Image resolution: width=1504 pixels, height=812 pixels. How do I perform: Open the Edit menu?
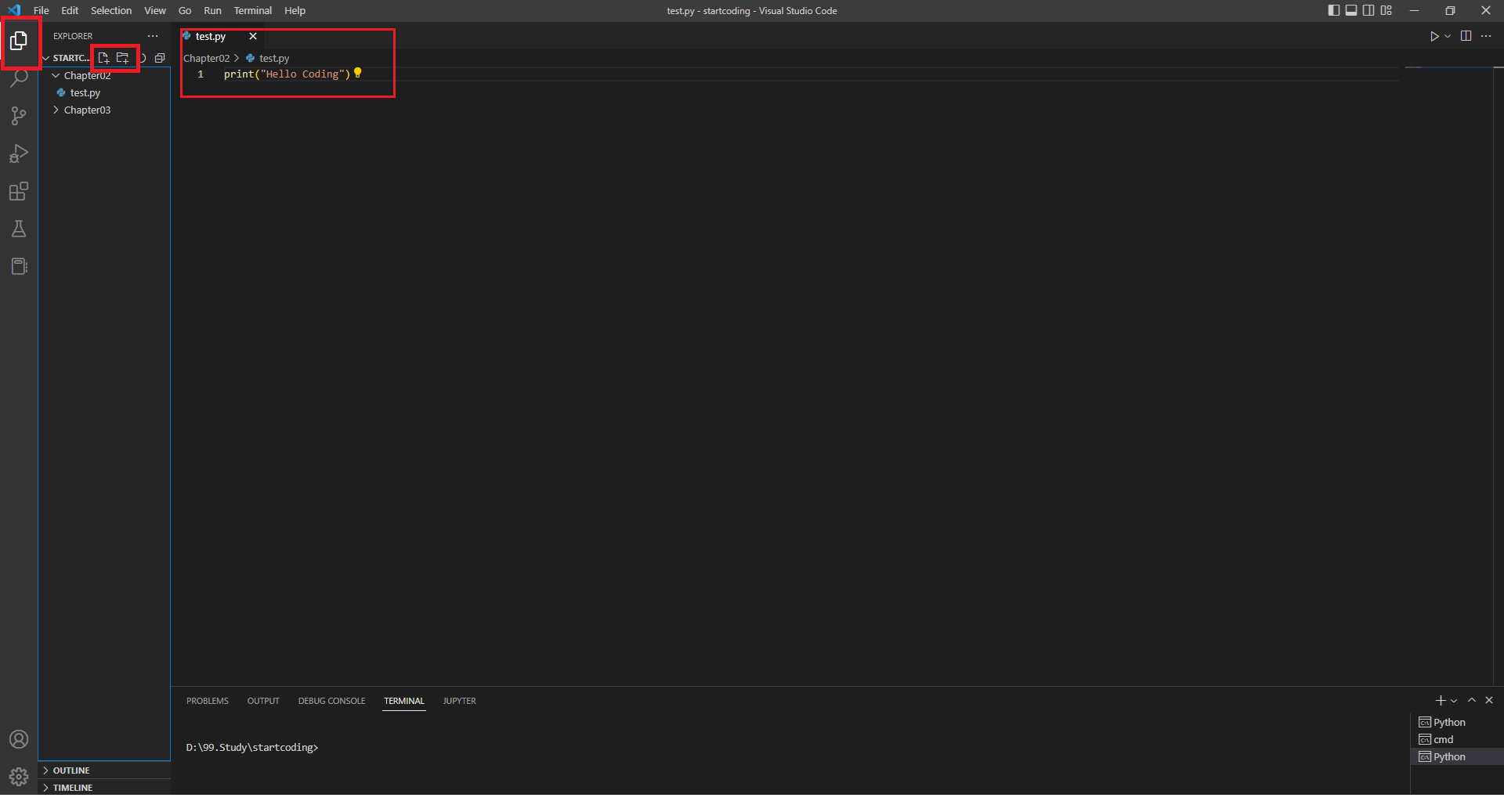click(70, 10)
